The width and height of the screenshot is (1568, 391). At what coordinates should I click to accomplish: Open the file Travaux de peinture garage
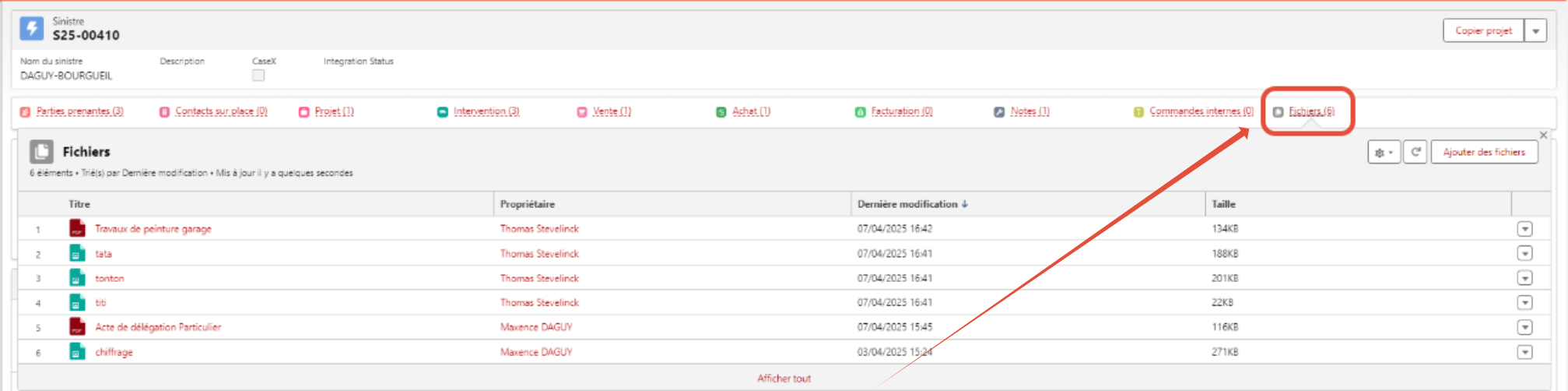pos(153,229)
